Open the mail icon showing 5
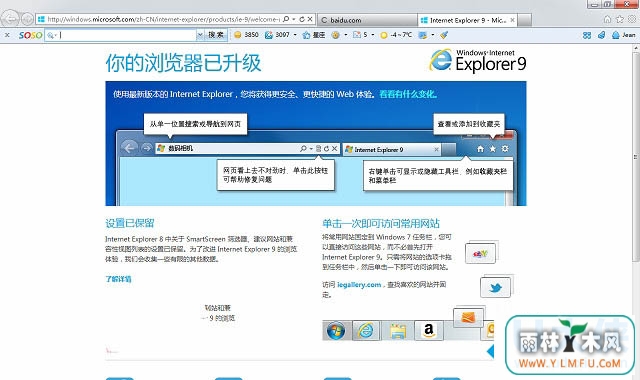The image size is (640, 380). point(357,35)
